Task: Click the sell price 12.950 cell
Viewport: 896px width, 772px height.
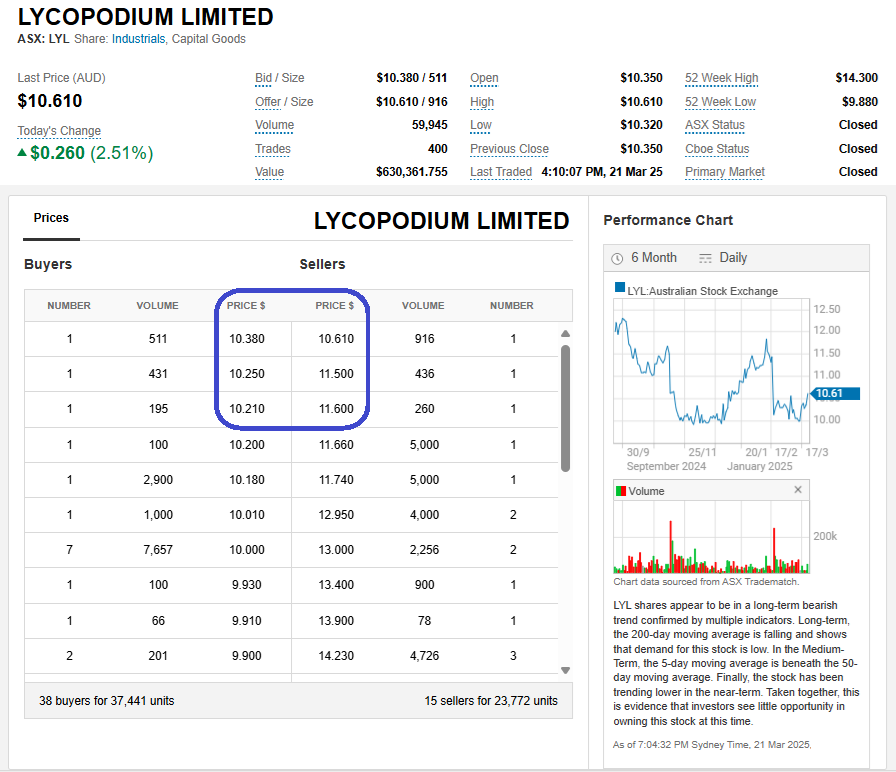Action: (x=336, y=515)
